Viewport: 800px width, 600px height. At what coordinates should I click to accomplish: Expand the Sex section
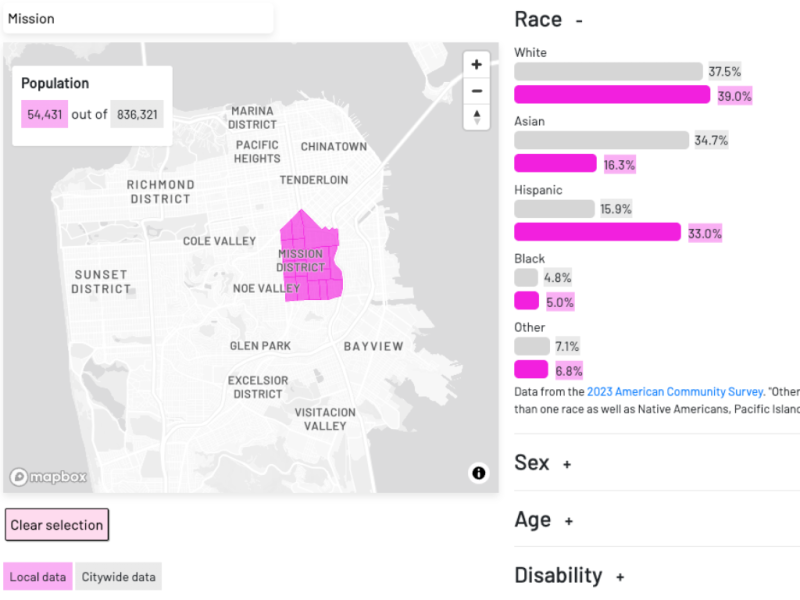click(x=567, y=463)
